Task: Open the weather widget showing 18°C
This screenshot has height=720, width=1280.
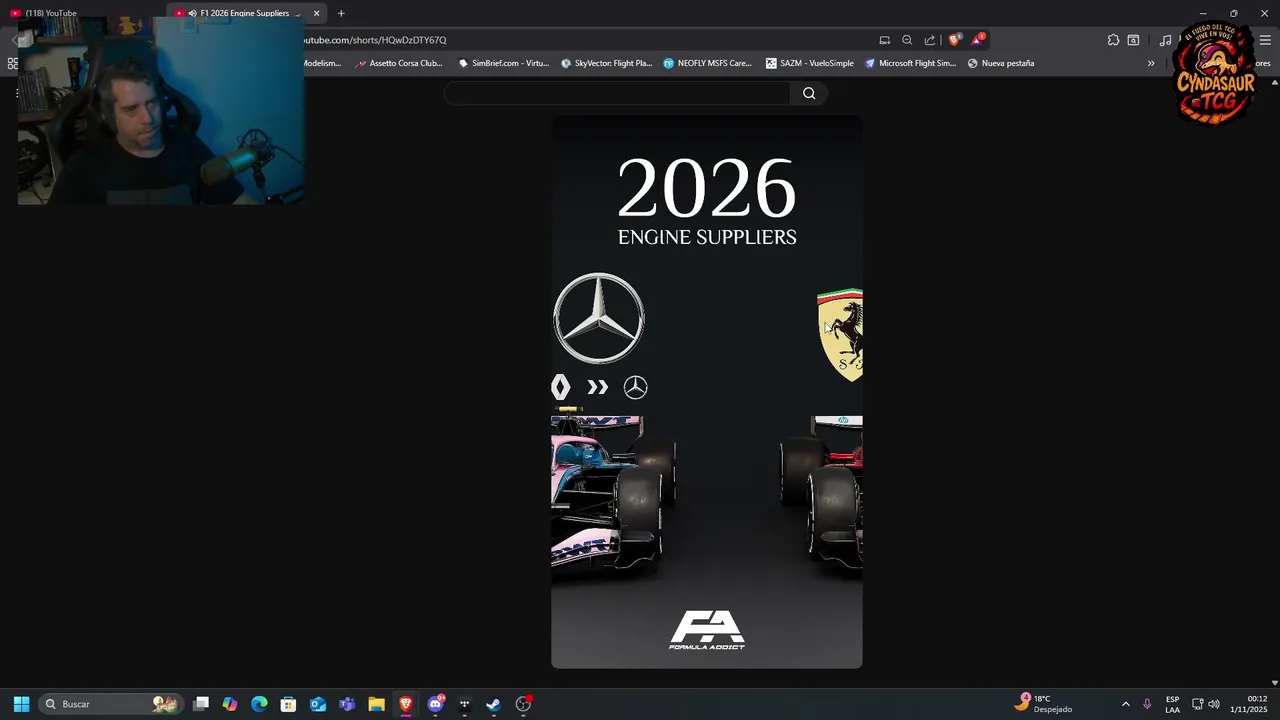Action: point(1044,704)
